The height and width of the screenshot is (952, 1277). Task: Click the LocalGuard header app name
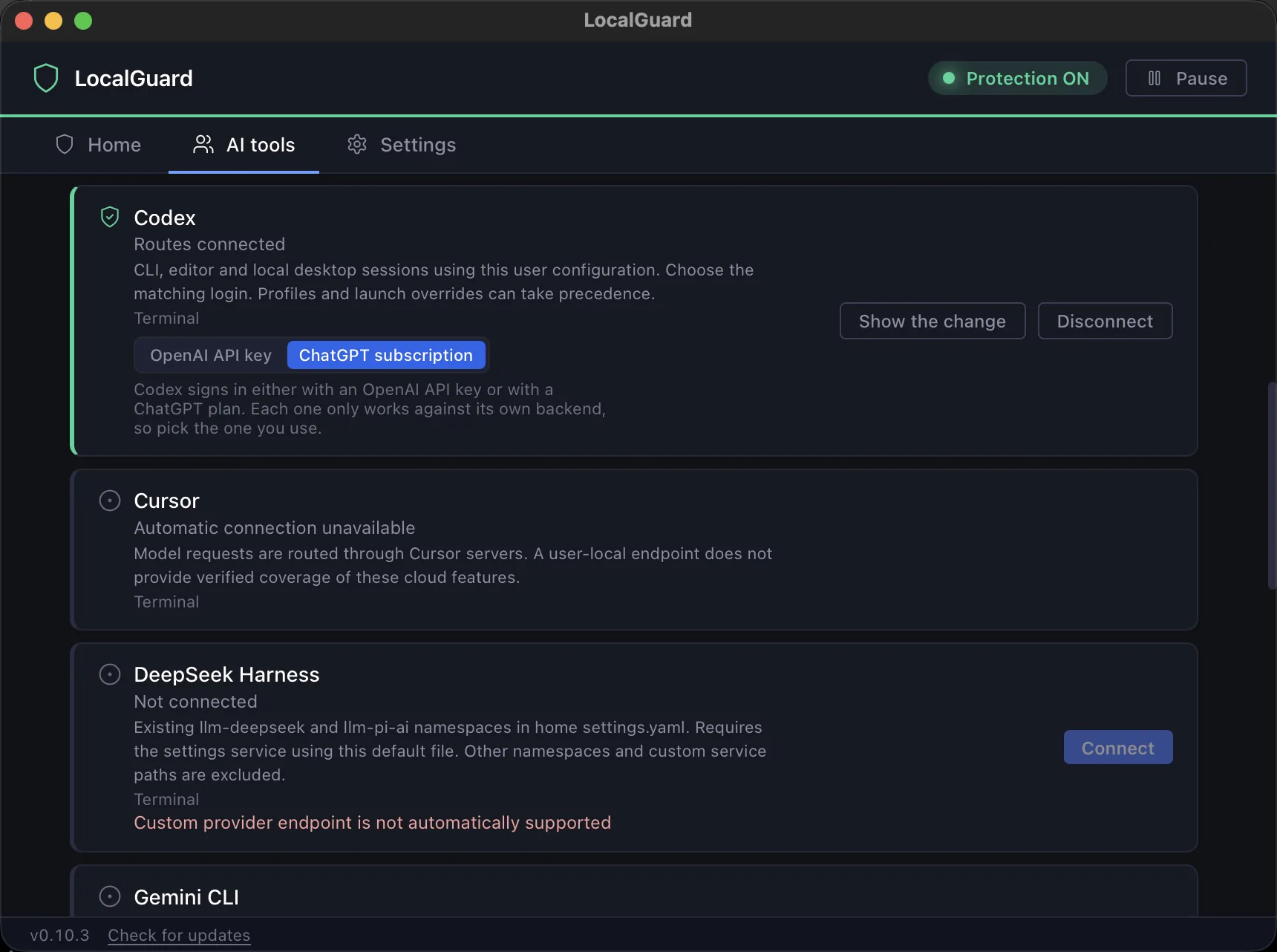tap(134, 78)
